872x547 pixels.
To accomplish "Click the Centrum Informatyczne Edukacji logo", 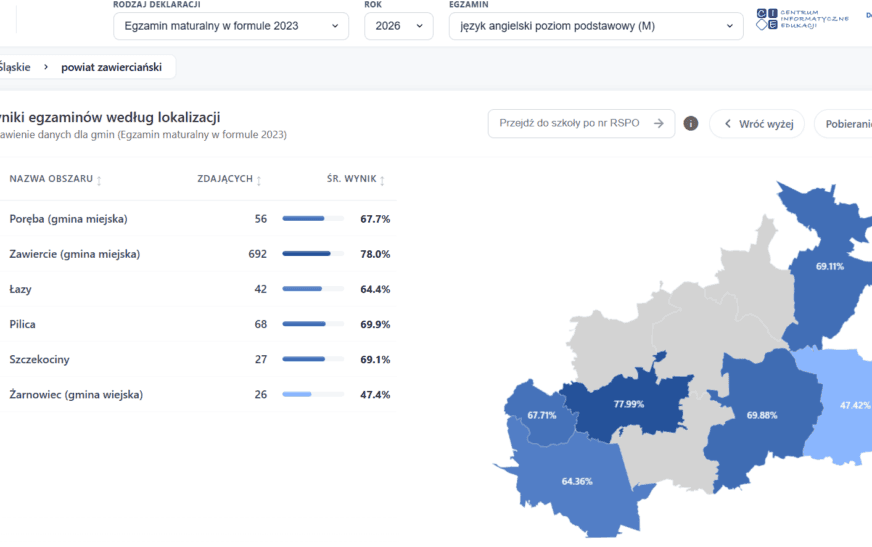I will 802,19.
